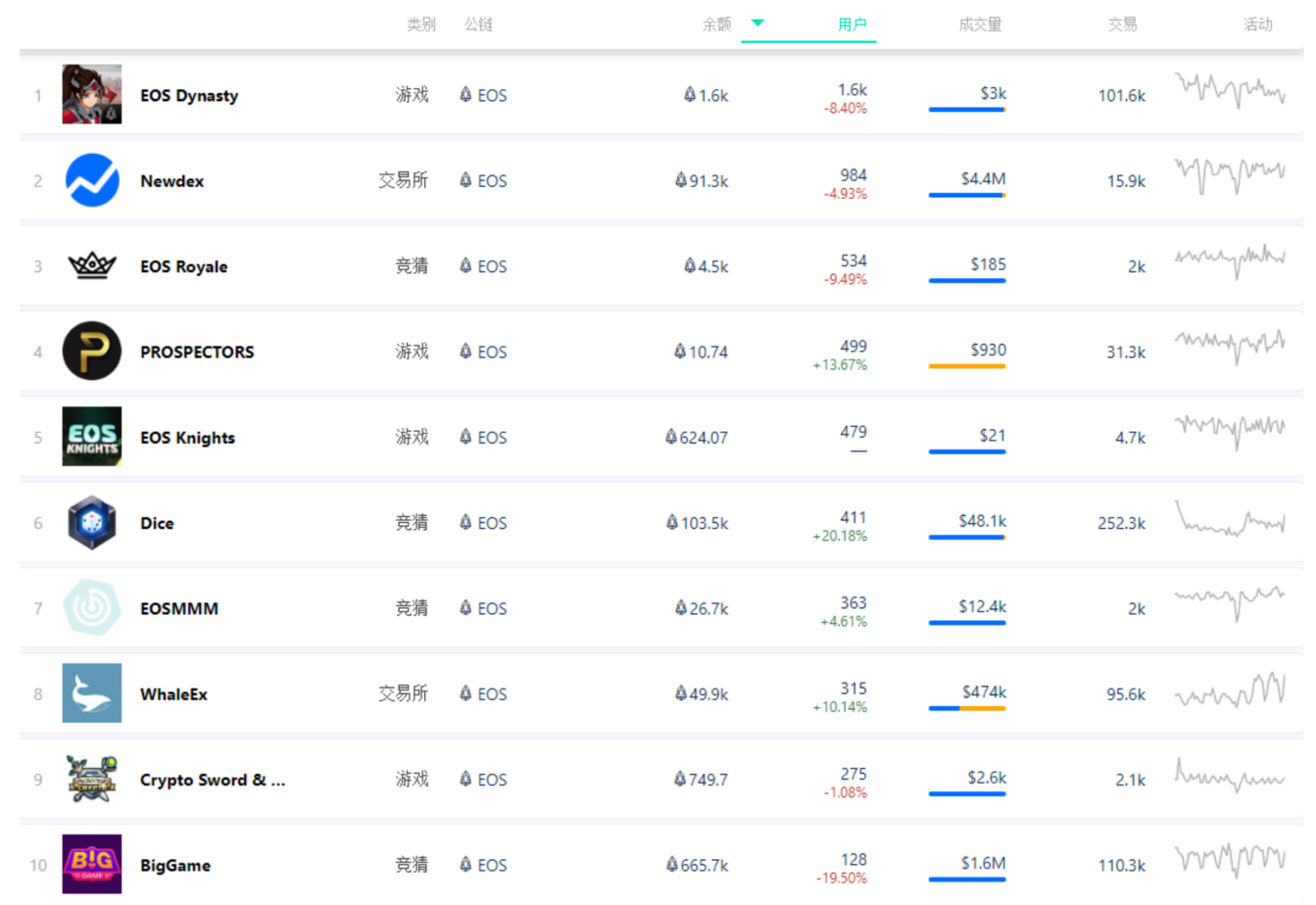Screen dimensions: 1316x905
Task: Click EOS chain icon in Crypto Sword row
Action: (465, 779)
